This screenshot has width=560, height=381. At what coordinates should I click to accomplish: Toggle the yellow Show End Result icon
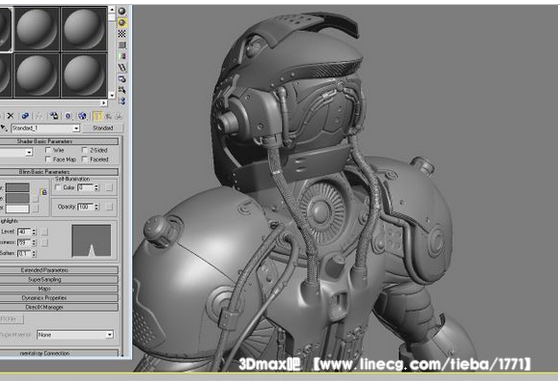click(97, 116)
